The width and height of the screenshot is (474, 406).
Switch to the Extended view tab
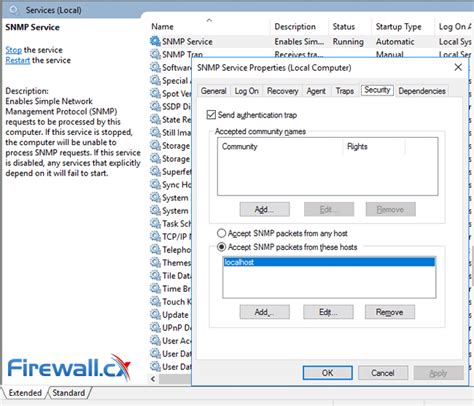25,393
